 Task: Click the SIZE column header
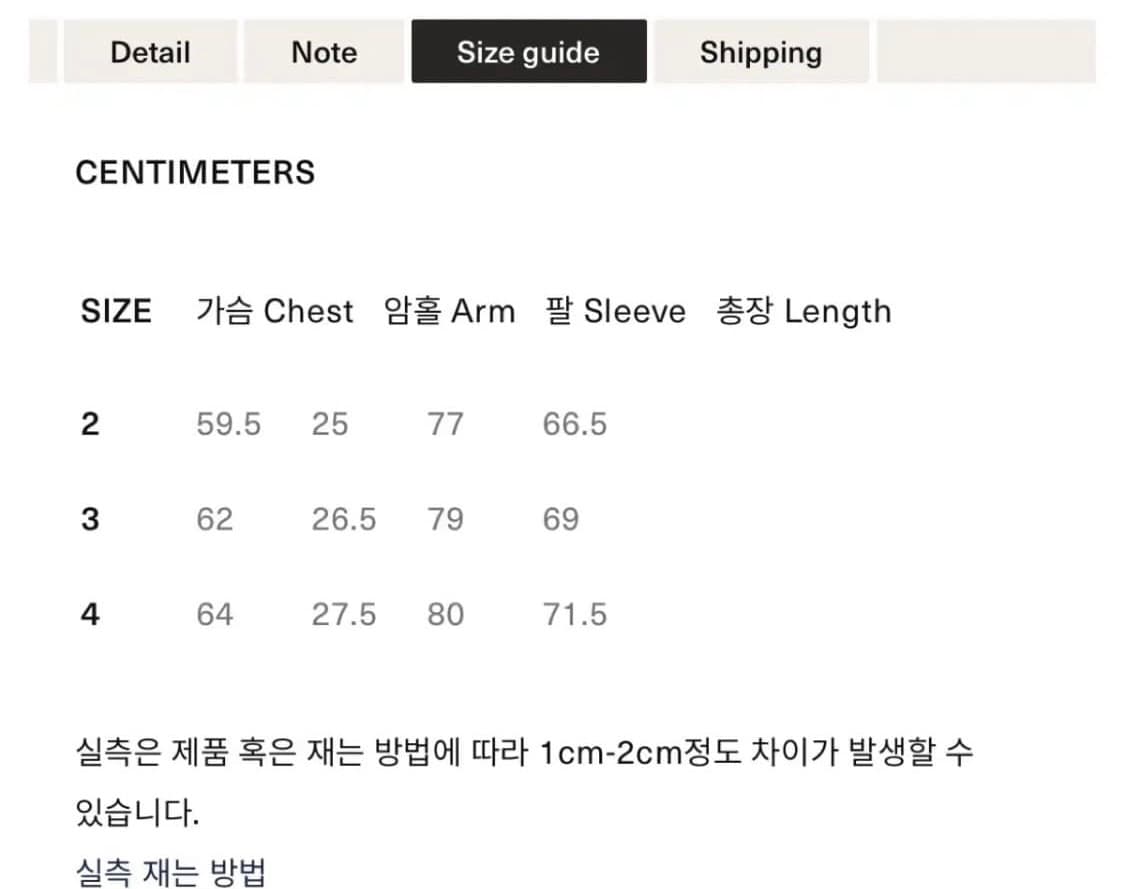click(x=116, y=311)
